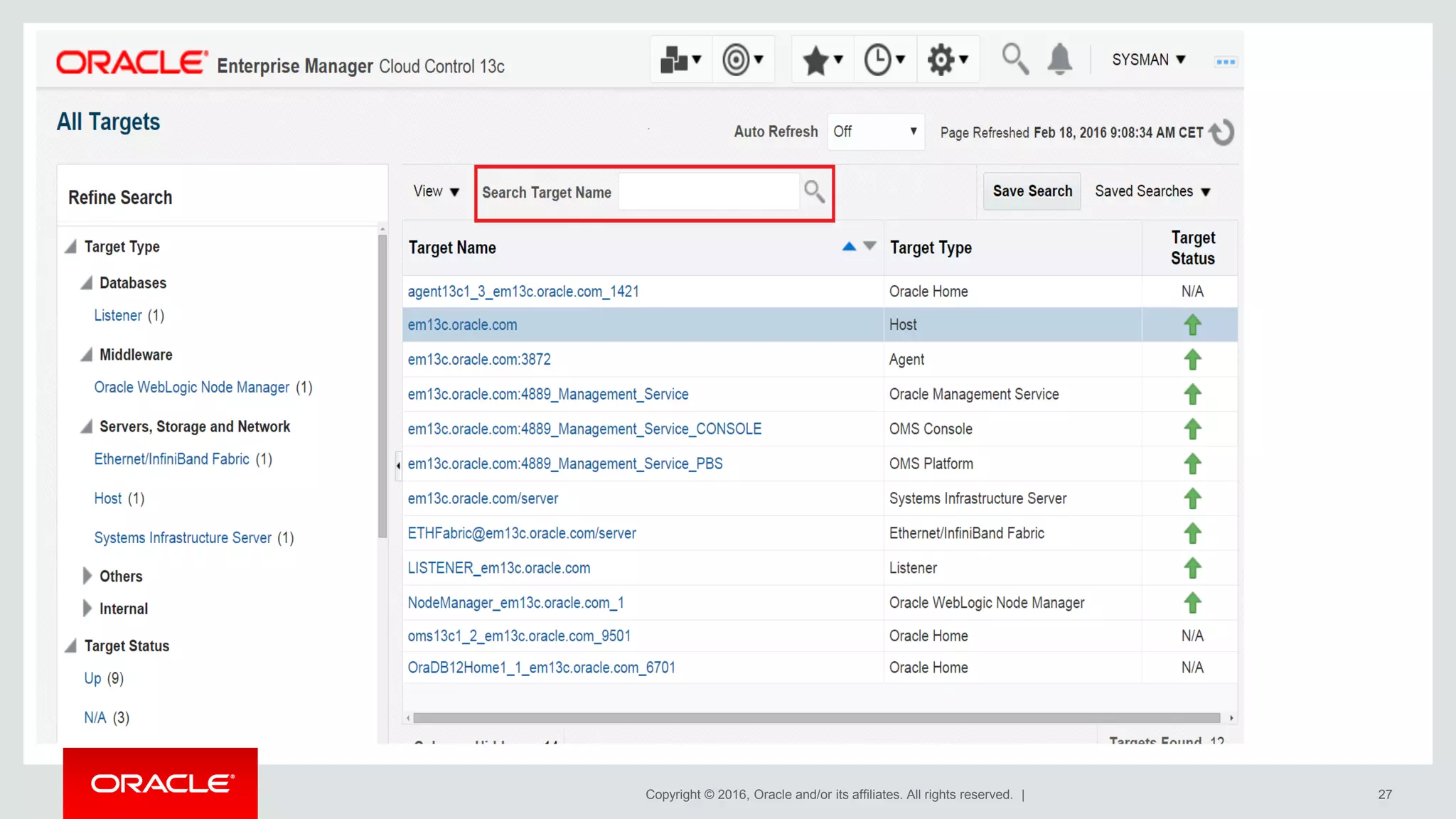Click the page refresh arrow icon

point(1222,132)
